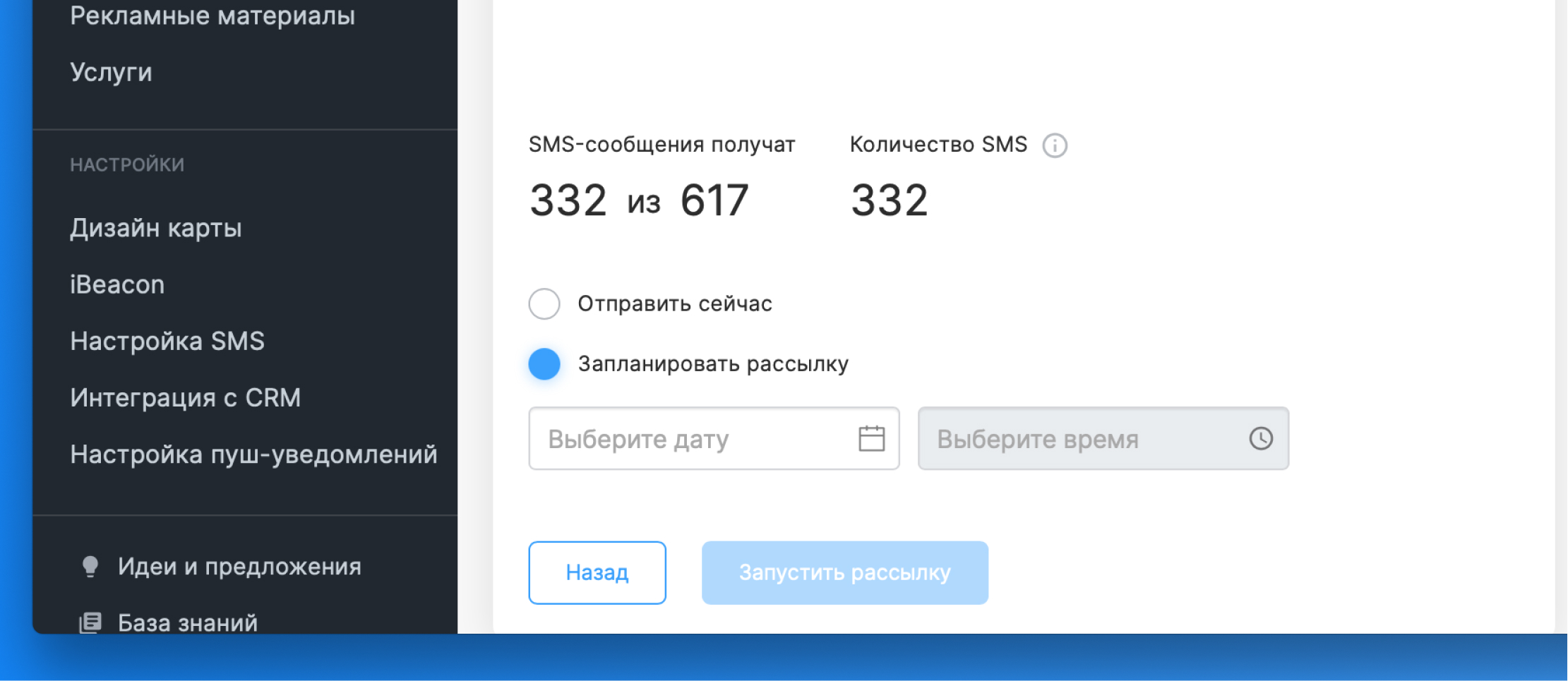The width and height of the screenshot is (1568, 681).
Task: Open Настройка пуш-уведомлений
Action: click(x=254, y=454)
